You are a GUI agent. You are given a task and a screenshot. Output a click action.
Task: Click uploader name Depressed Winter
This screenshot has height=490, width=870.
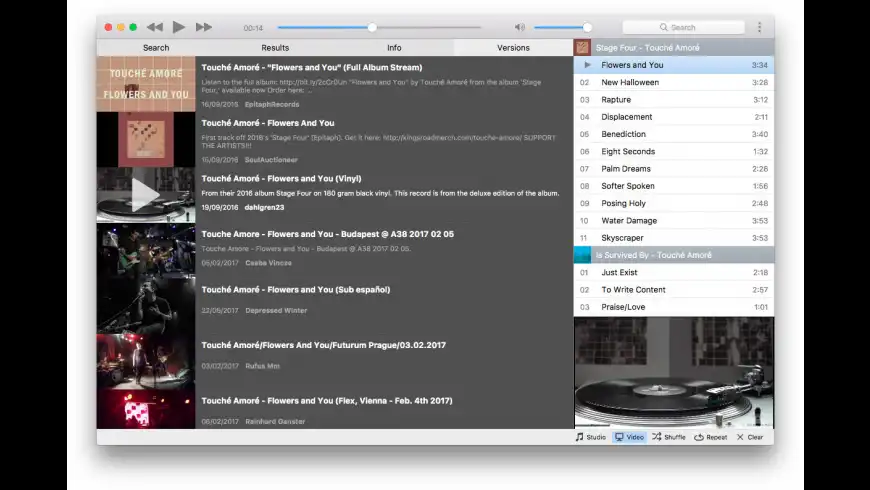pyautogui.click(x=276, y=311)
